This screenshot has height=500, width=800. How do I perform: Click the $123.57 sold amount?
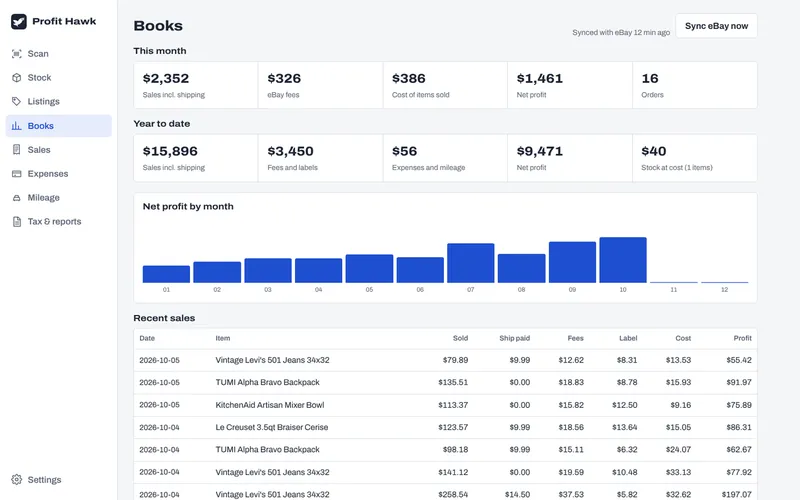pyautogui.click(x=453, y=428)
